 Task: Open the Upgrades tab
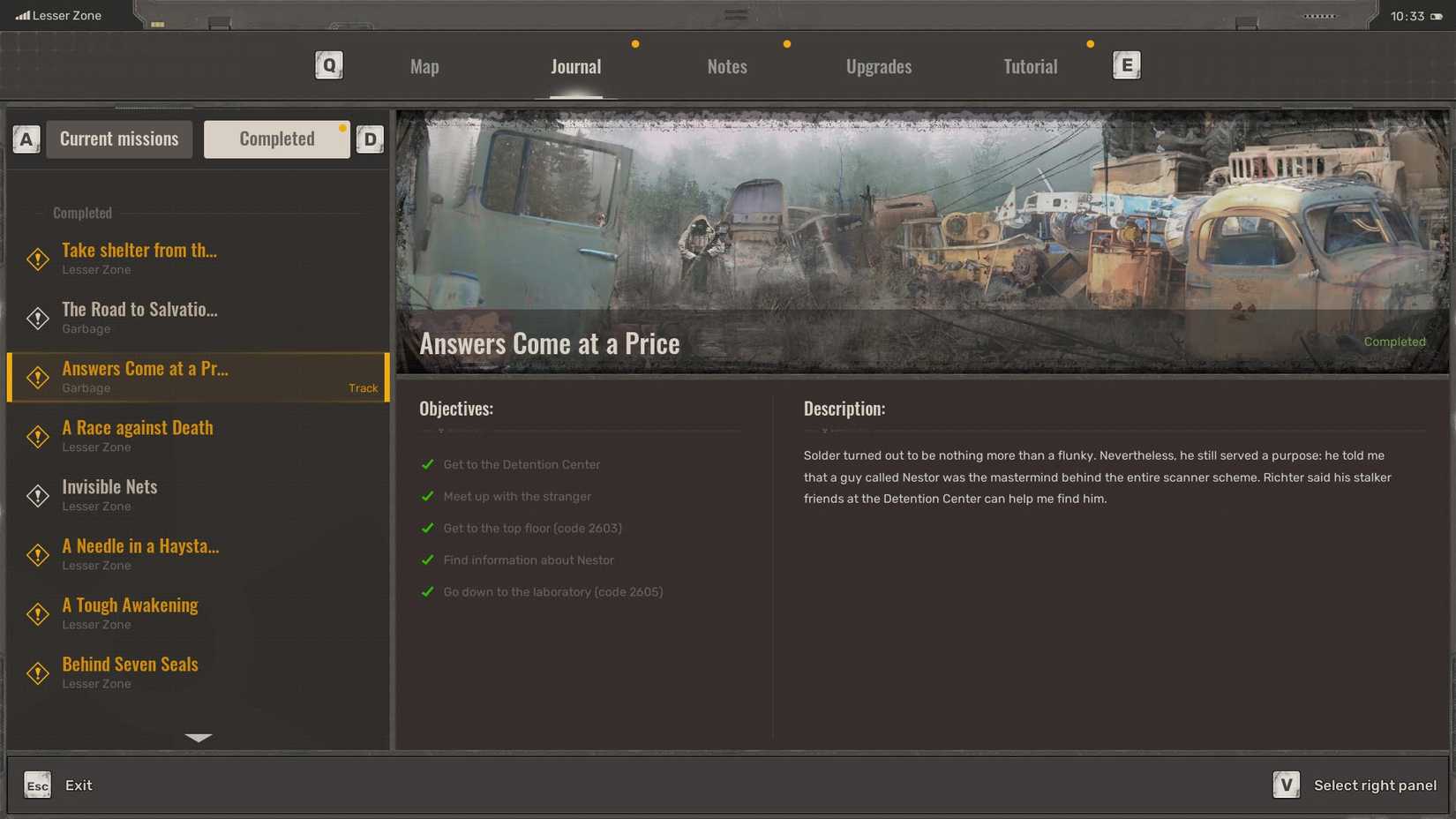878,67
